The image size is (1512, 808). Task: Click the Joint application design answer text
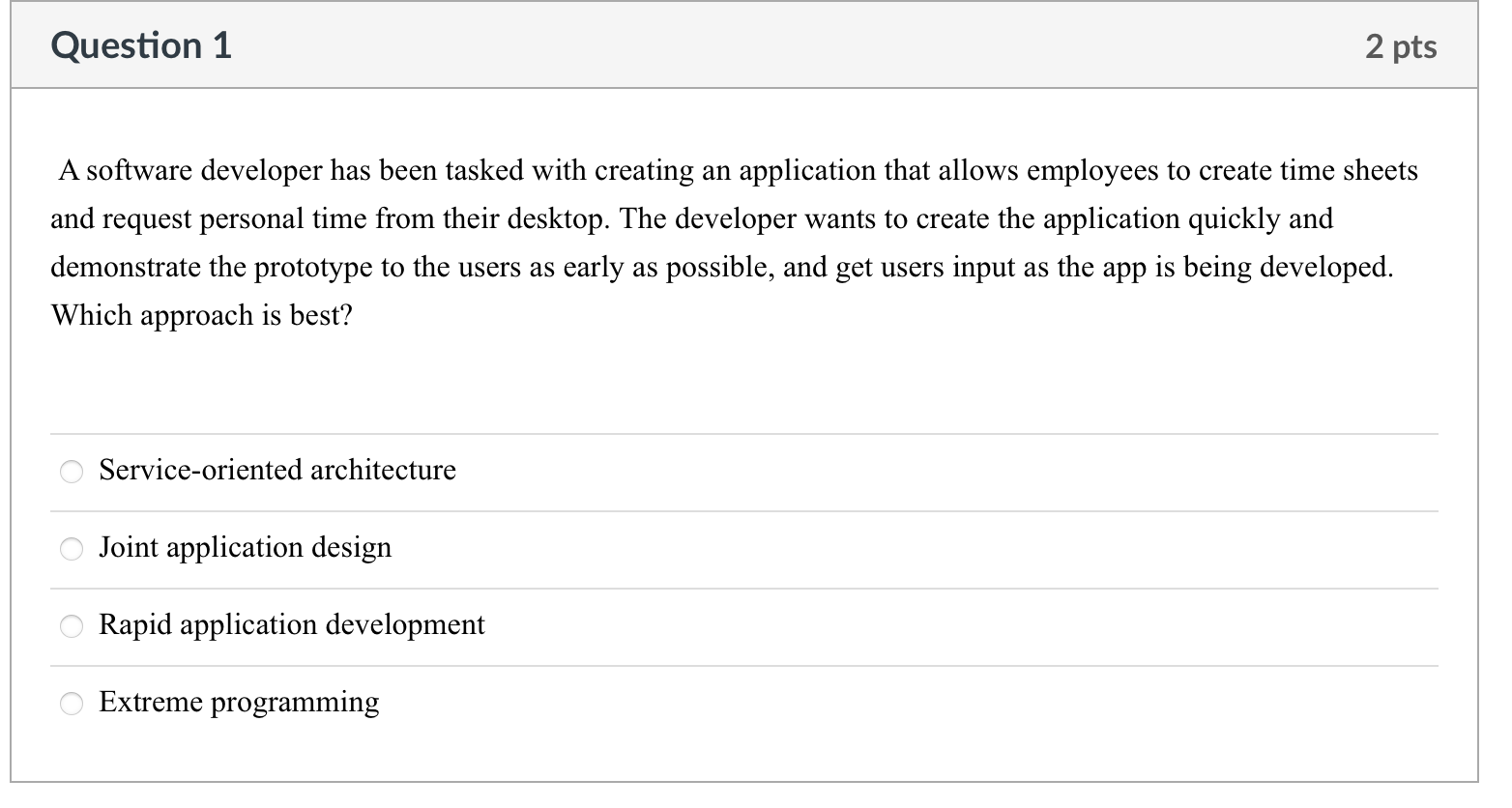point(245,548)
